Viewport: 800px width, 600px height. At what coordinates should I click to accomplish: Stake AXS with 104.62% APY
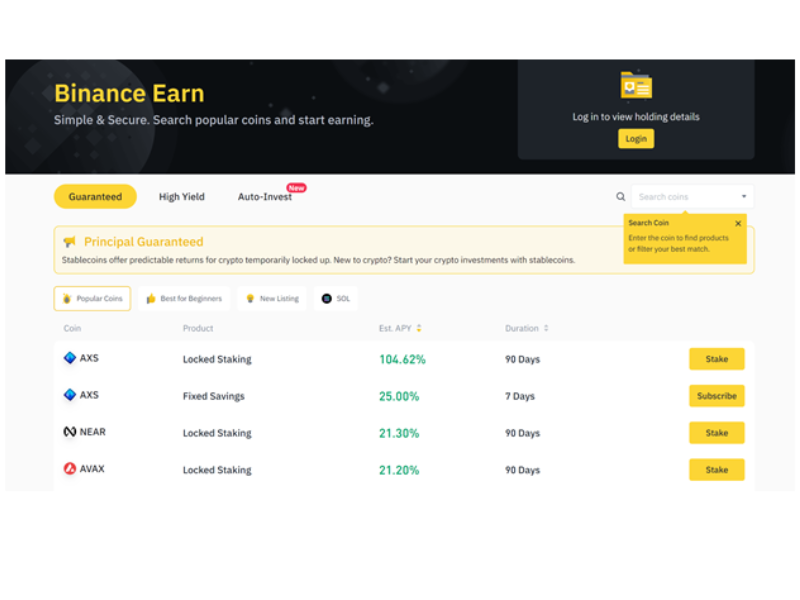coord(717,358)
